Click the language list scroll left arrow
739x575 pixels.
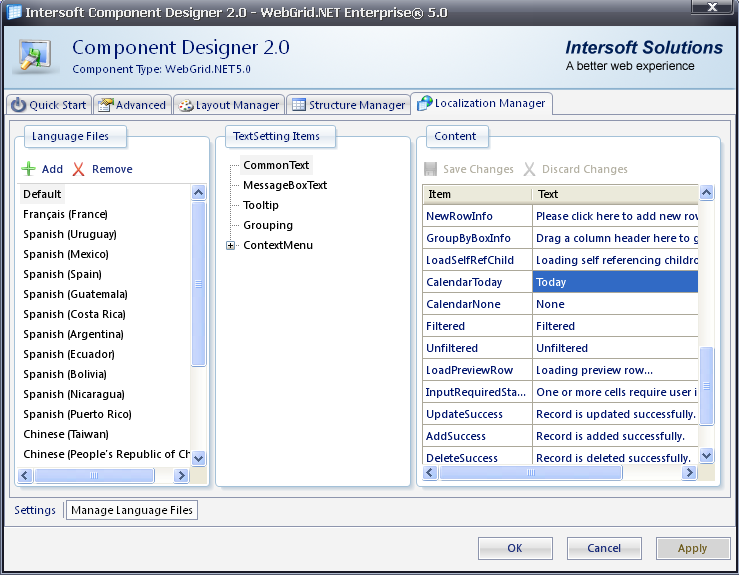coord(25,476)
